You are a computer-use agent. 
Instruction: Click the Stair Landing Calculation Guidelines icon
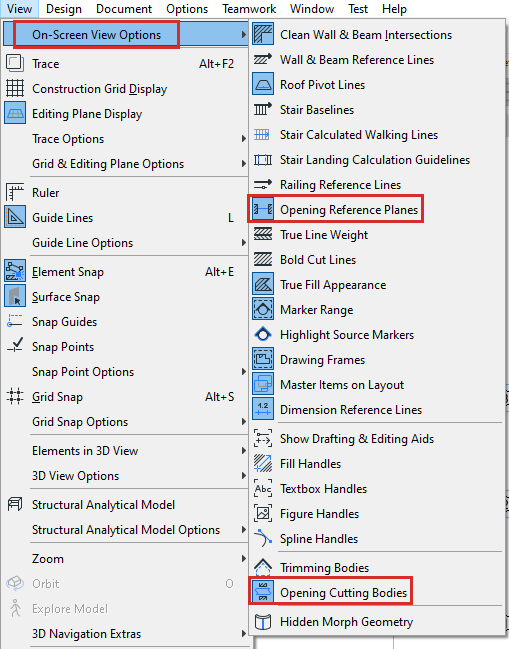click(263, 159)
